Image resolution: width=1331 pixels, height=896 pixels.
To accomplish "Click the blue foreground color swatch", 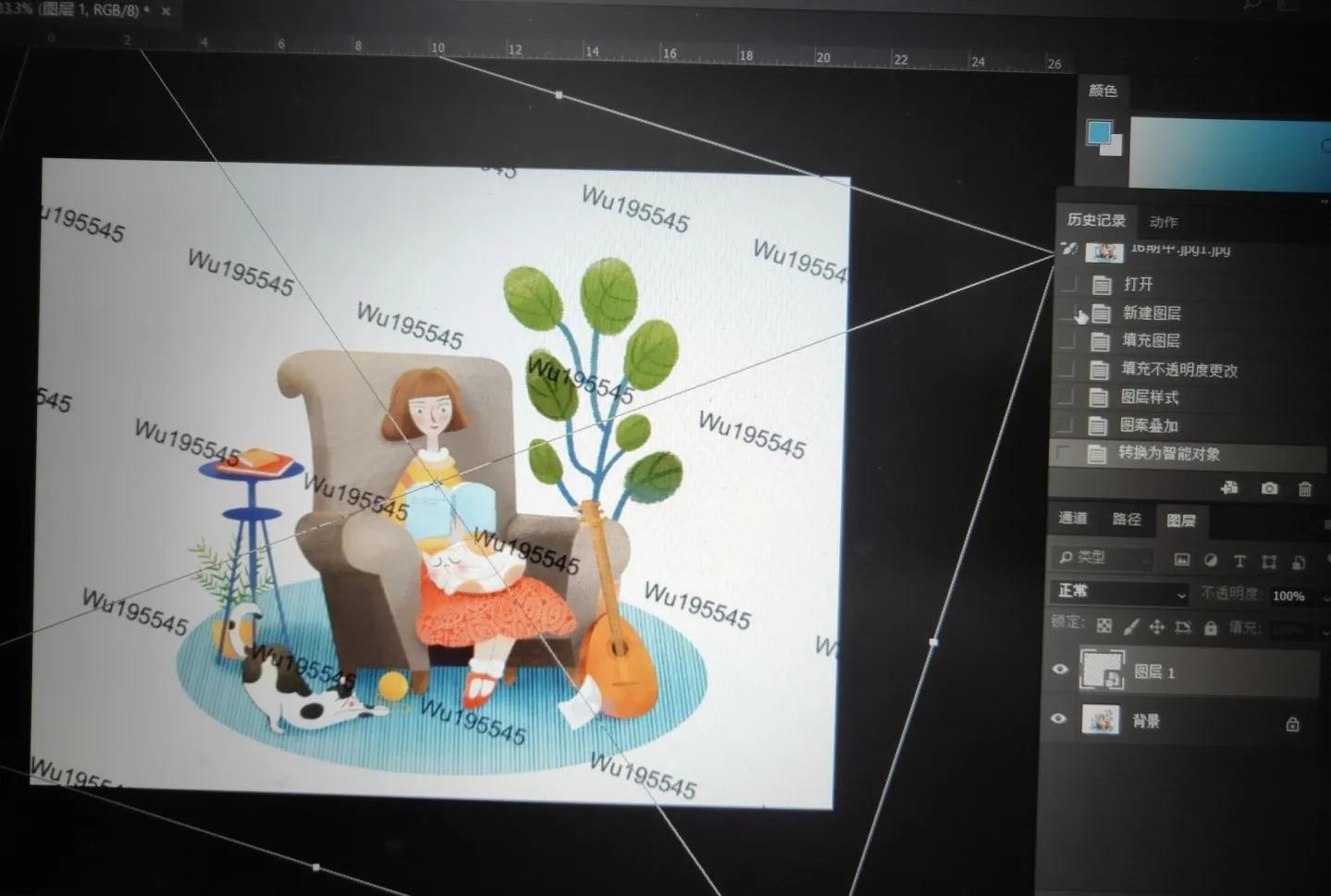I will point(1099,133).
